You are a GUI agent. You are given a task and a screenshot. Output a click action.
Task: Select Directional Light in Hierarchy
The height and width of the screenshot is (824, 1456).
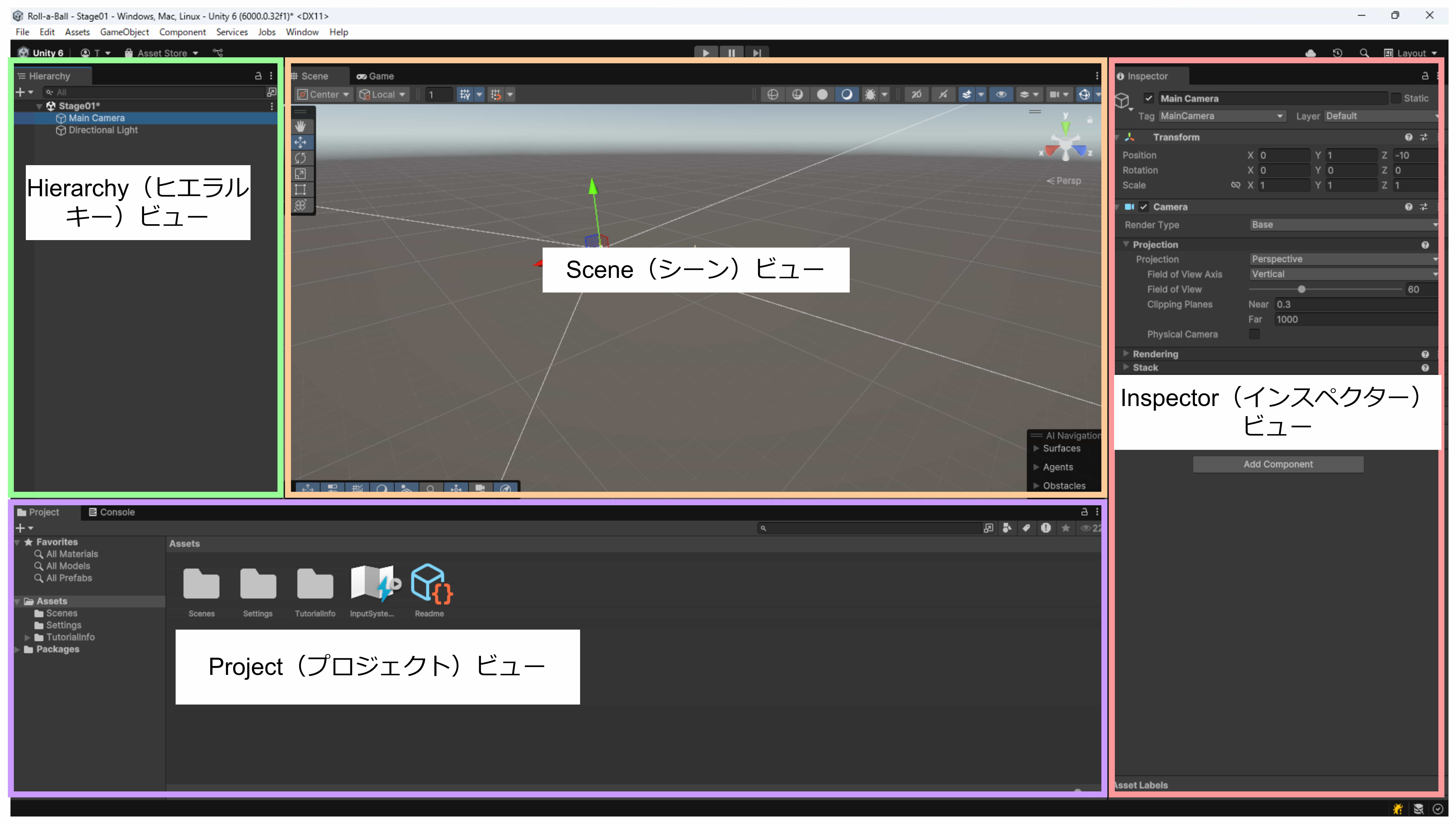click(x=103, y=130)
